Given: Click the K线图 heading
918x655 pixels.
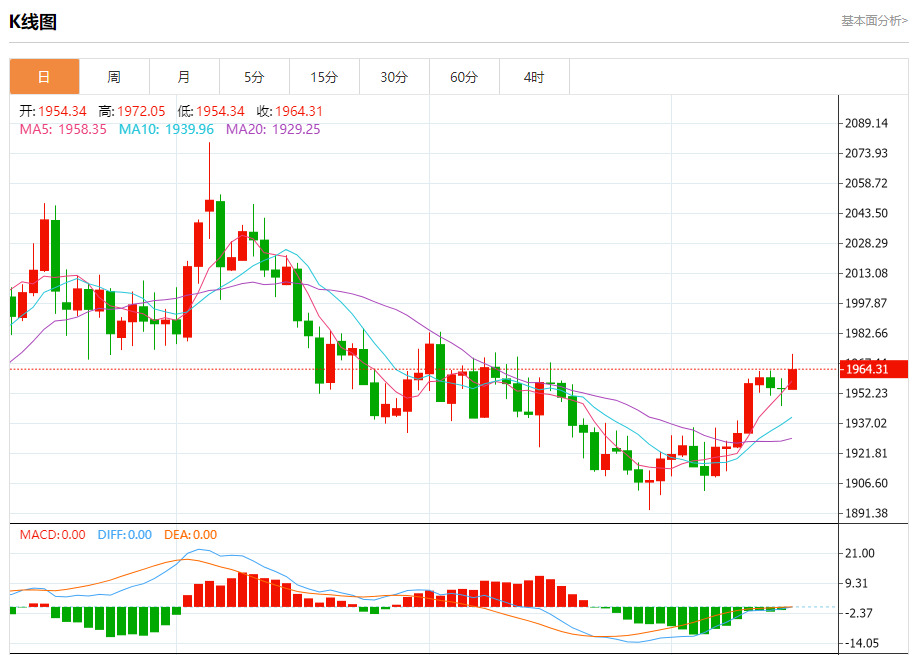Looking at the screenshot, I should [33, 22].
